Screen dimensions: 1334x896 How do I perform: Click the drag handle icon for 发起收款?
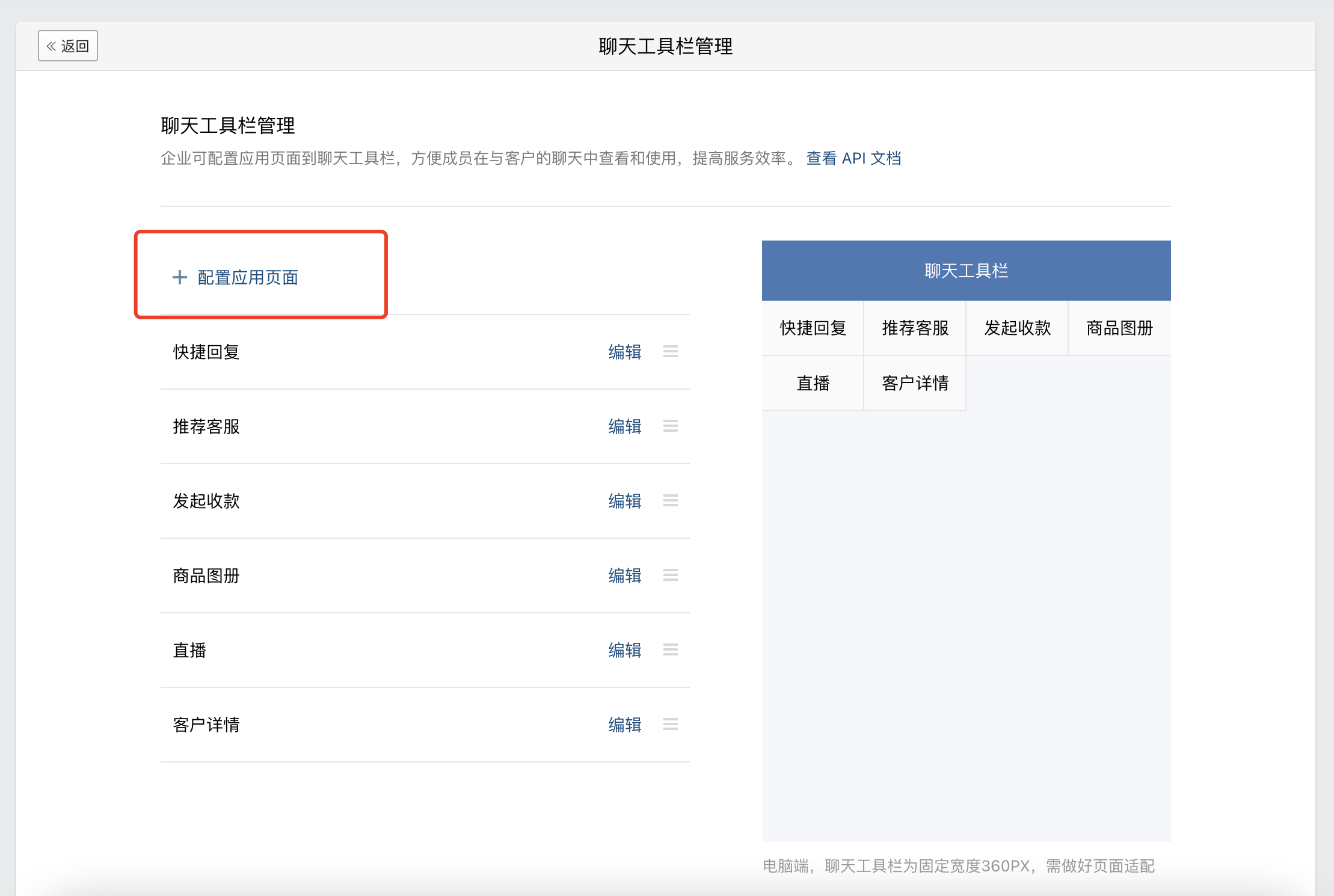671,500
